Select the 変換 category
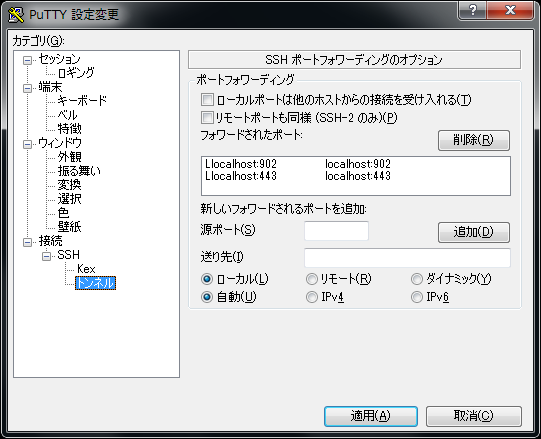Screen dimensions: 541x439 pos(70,185)
